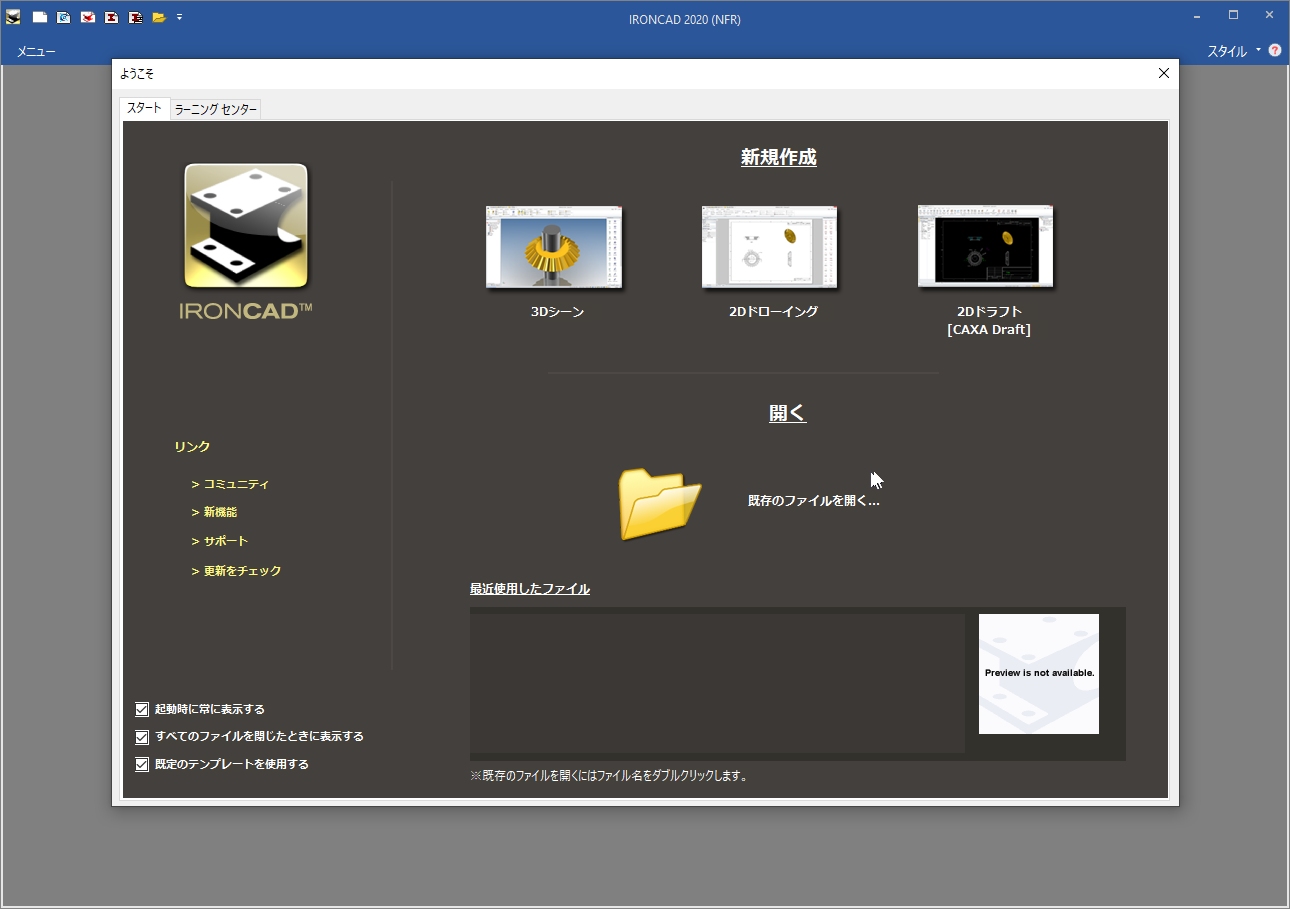Uncheck 起動時に常に表示する checkbox

point(142,710)
